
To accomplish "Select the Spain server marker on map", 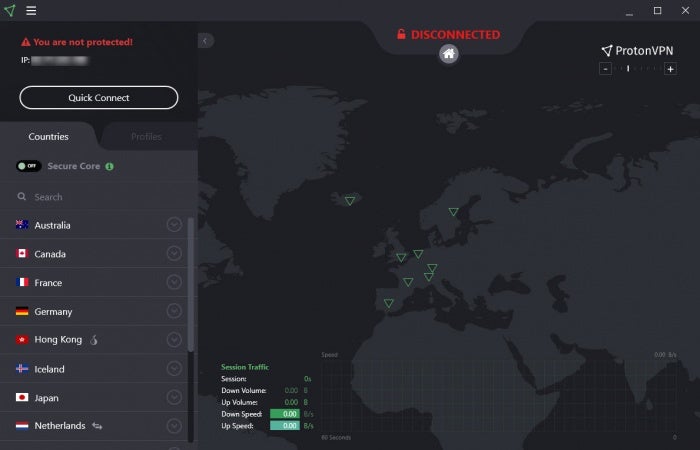I will pyautogui.click(x=389, y=303).
